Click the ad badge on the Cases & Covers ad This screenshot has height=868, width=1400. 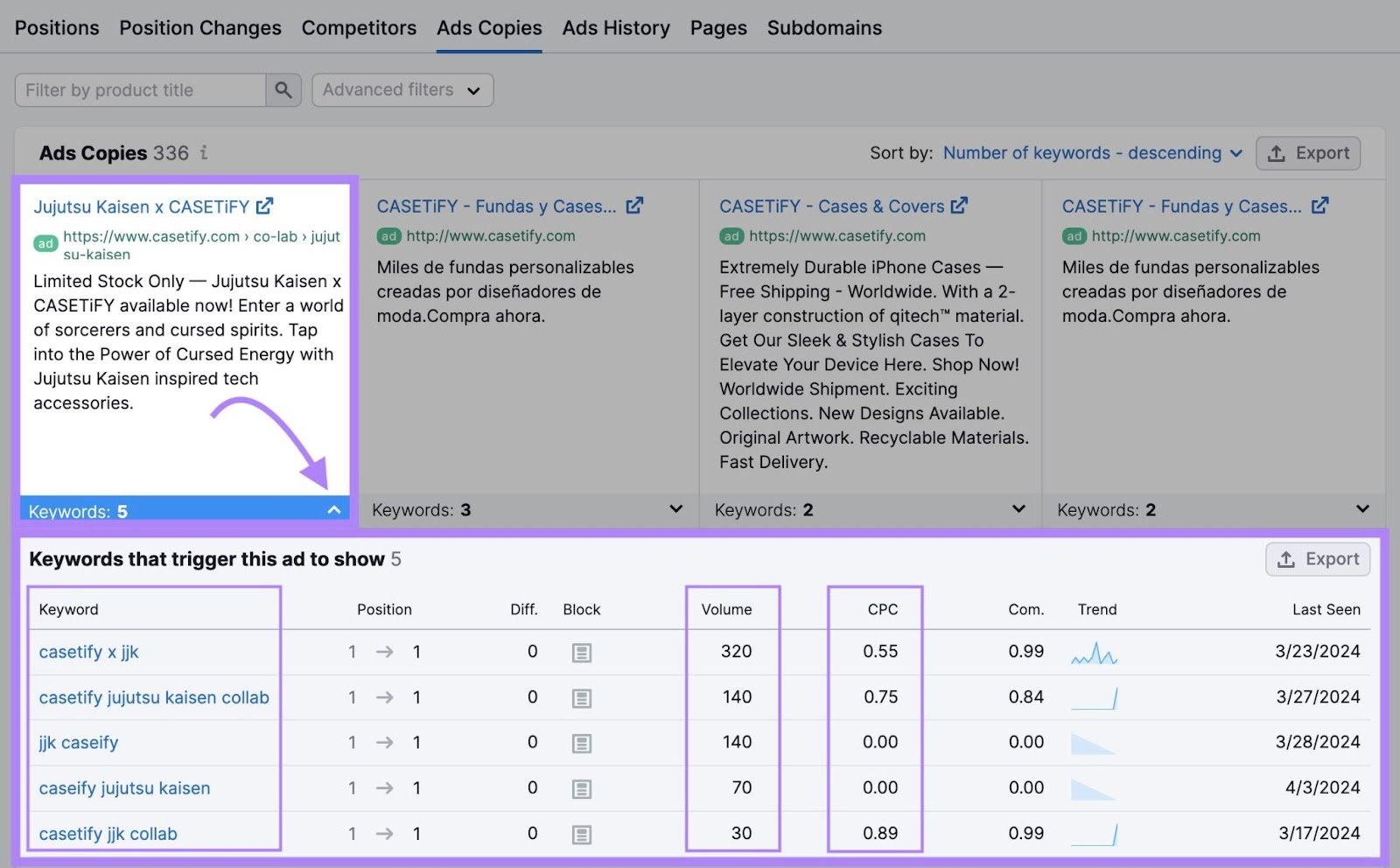pos(731,235)
